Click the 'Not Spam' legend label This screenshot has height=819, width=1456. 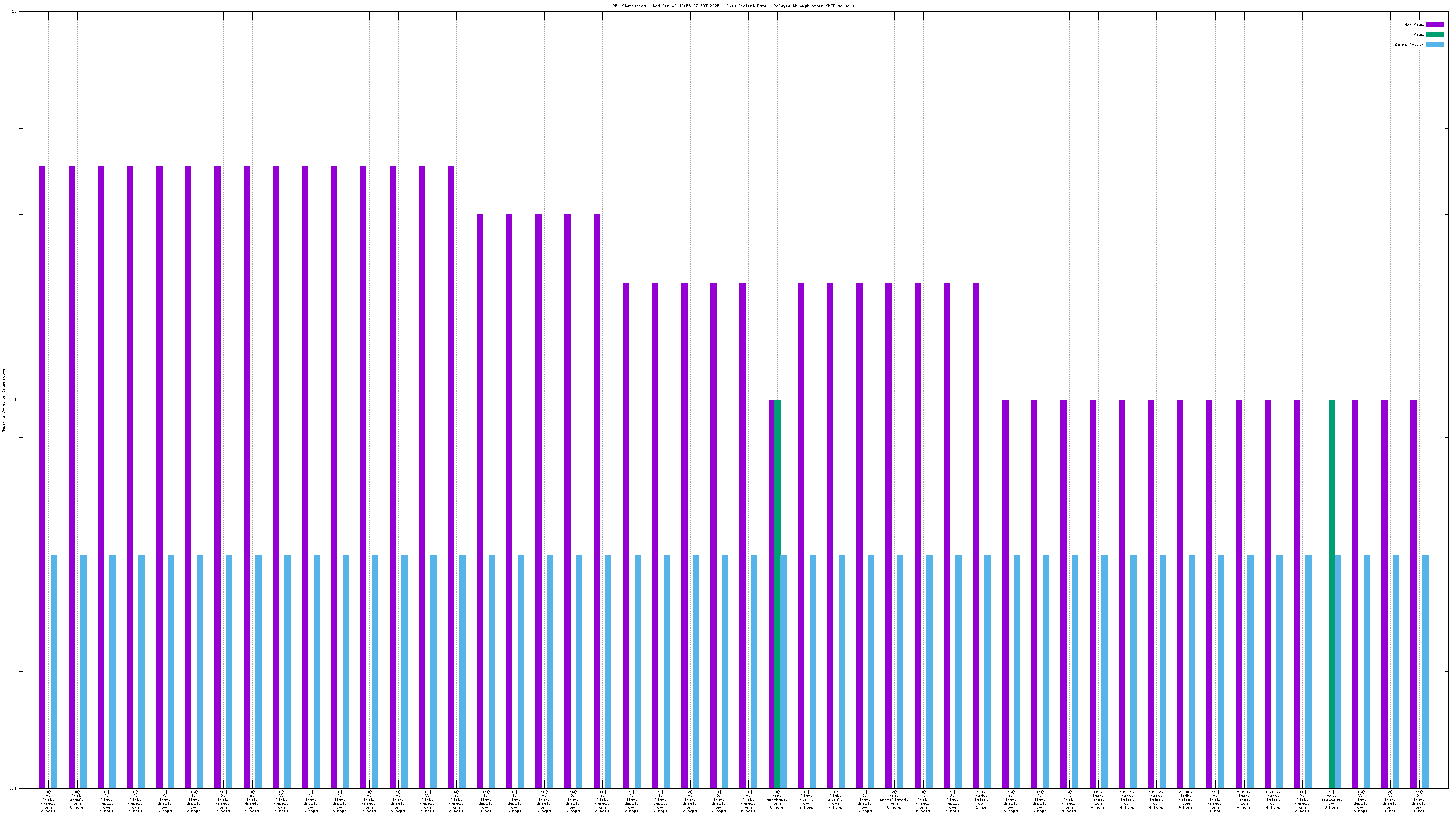click(x=1414, y=25)
